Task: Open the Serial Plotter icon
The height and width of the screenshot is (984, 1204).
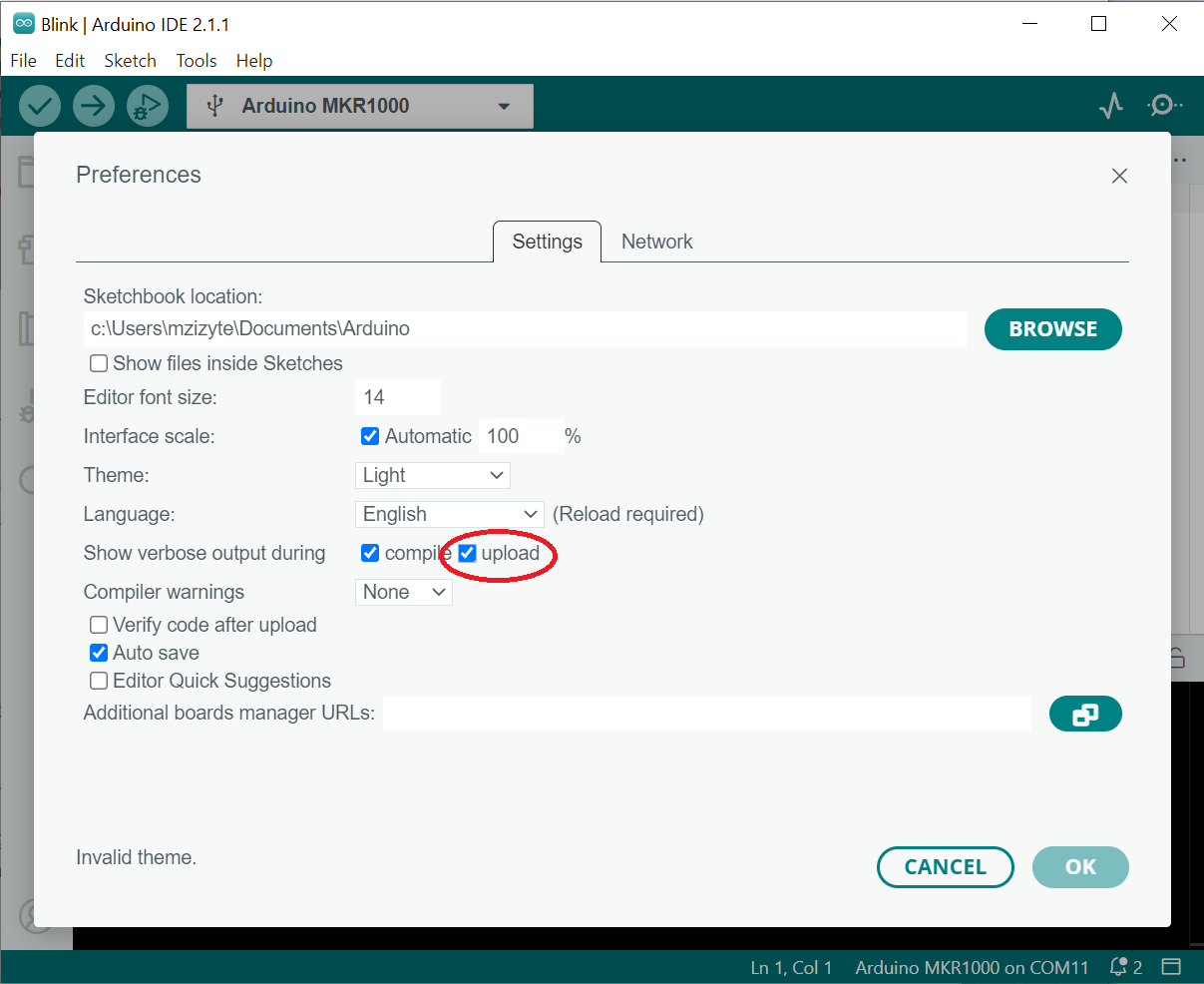Action: point(1111,106)
